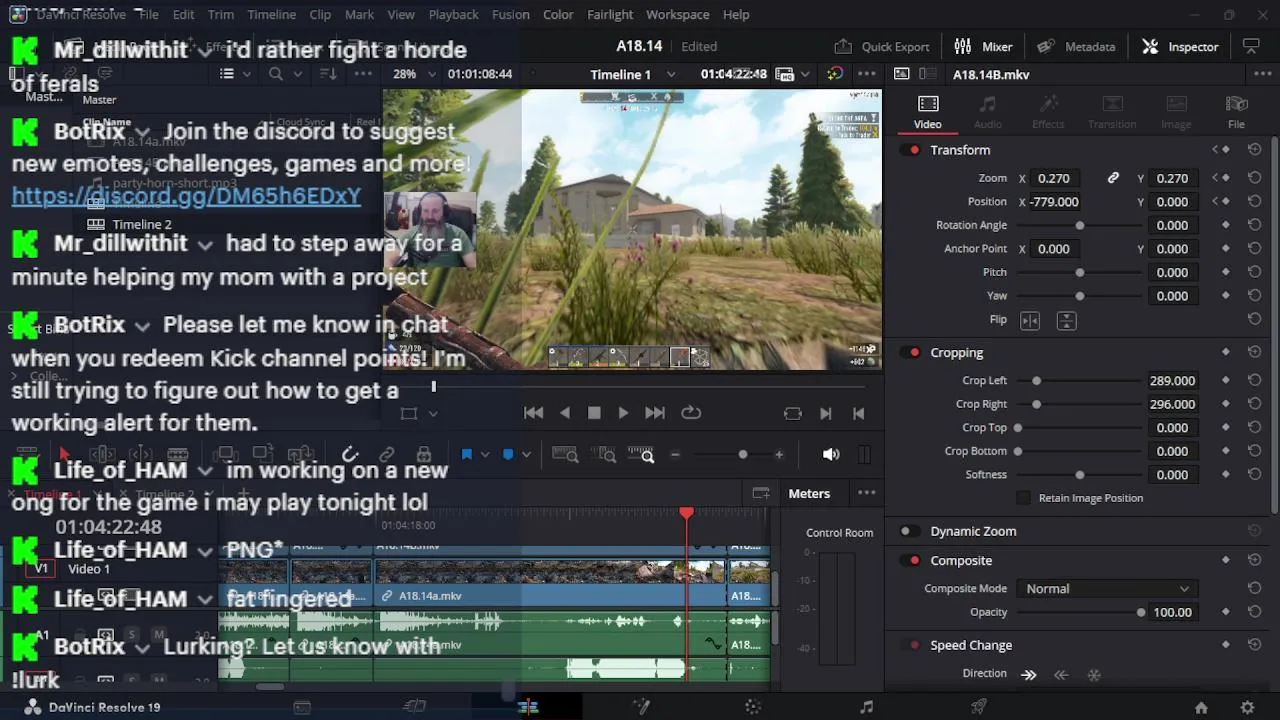Switch to the Inspector File tab
The height and width of the screenshot is (720, 1280).
(1236, 112)
